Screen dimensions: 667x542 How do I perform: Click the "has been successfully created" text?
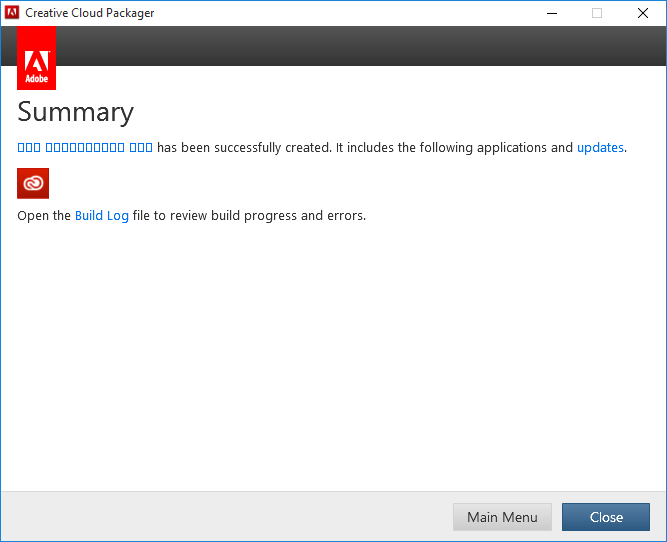[243, 148]
